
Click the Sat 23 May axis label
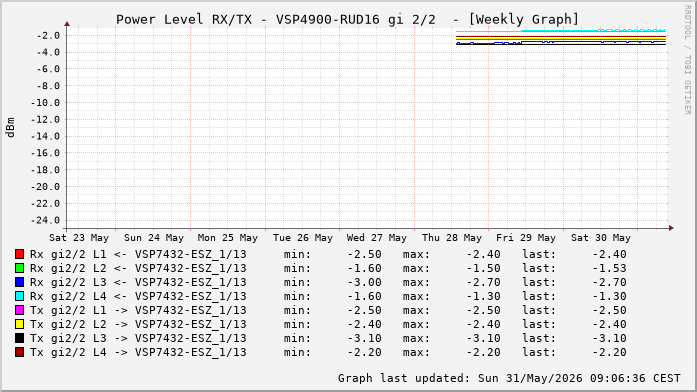(x=79, y=238)
